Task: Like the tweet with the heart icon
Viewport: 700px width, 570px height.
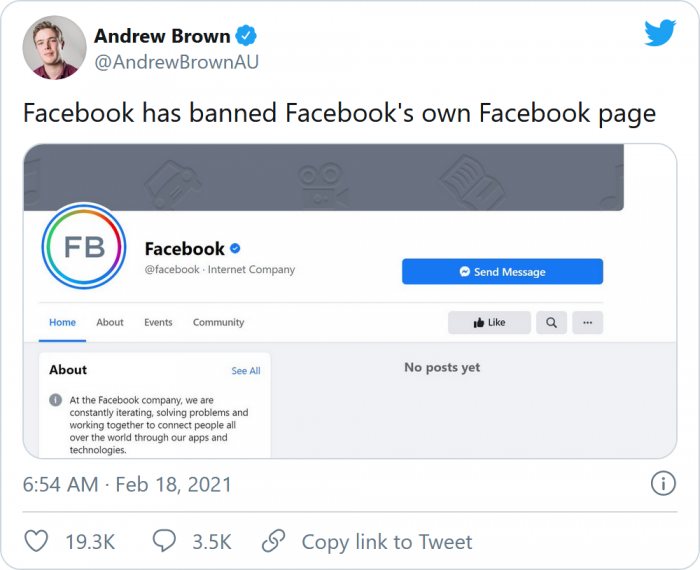Action: click(x=36, y=542)
